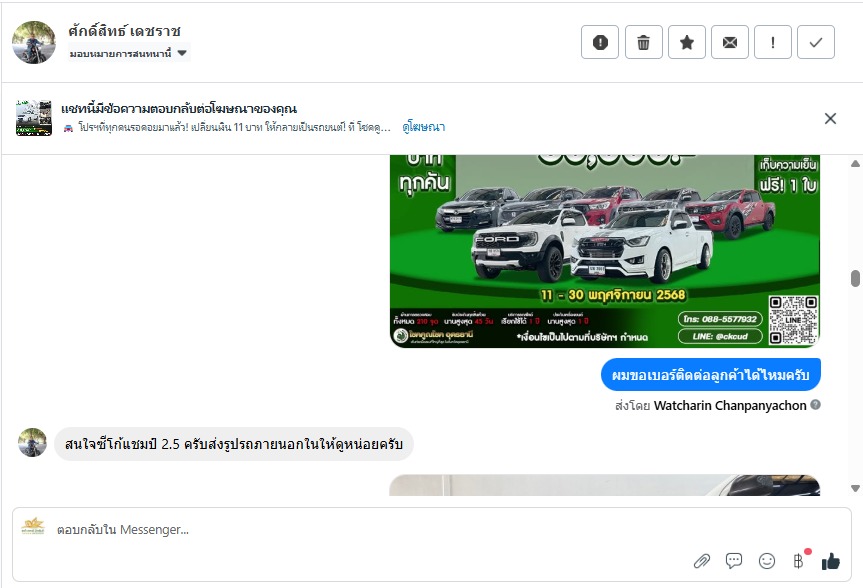
Task: Open the ad thumbnail in the banner
Action: [34, 118]
